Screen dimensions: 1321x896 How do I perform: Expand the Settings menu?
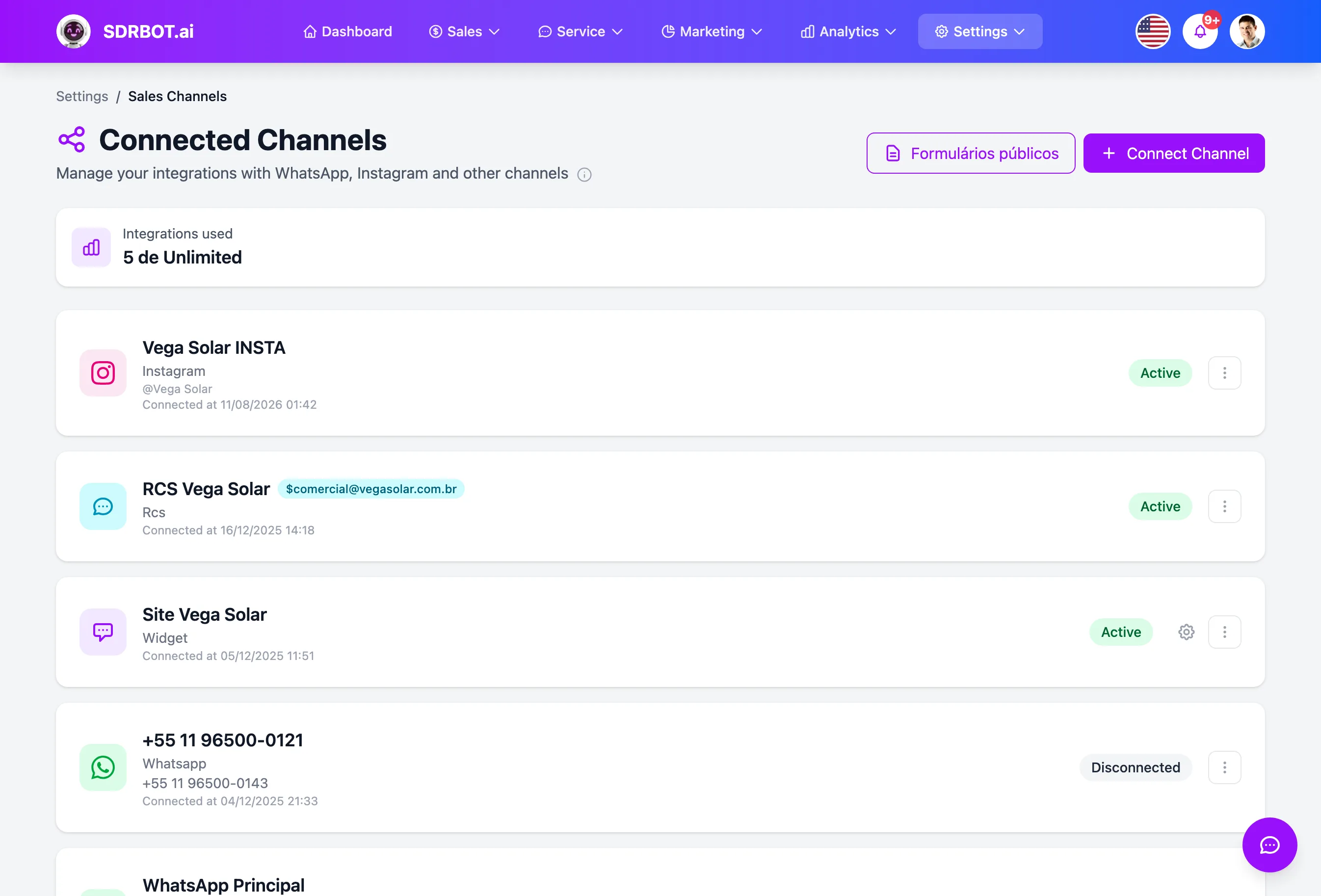click(980, 31)
